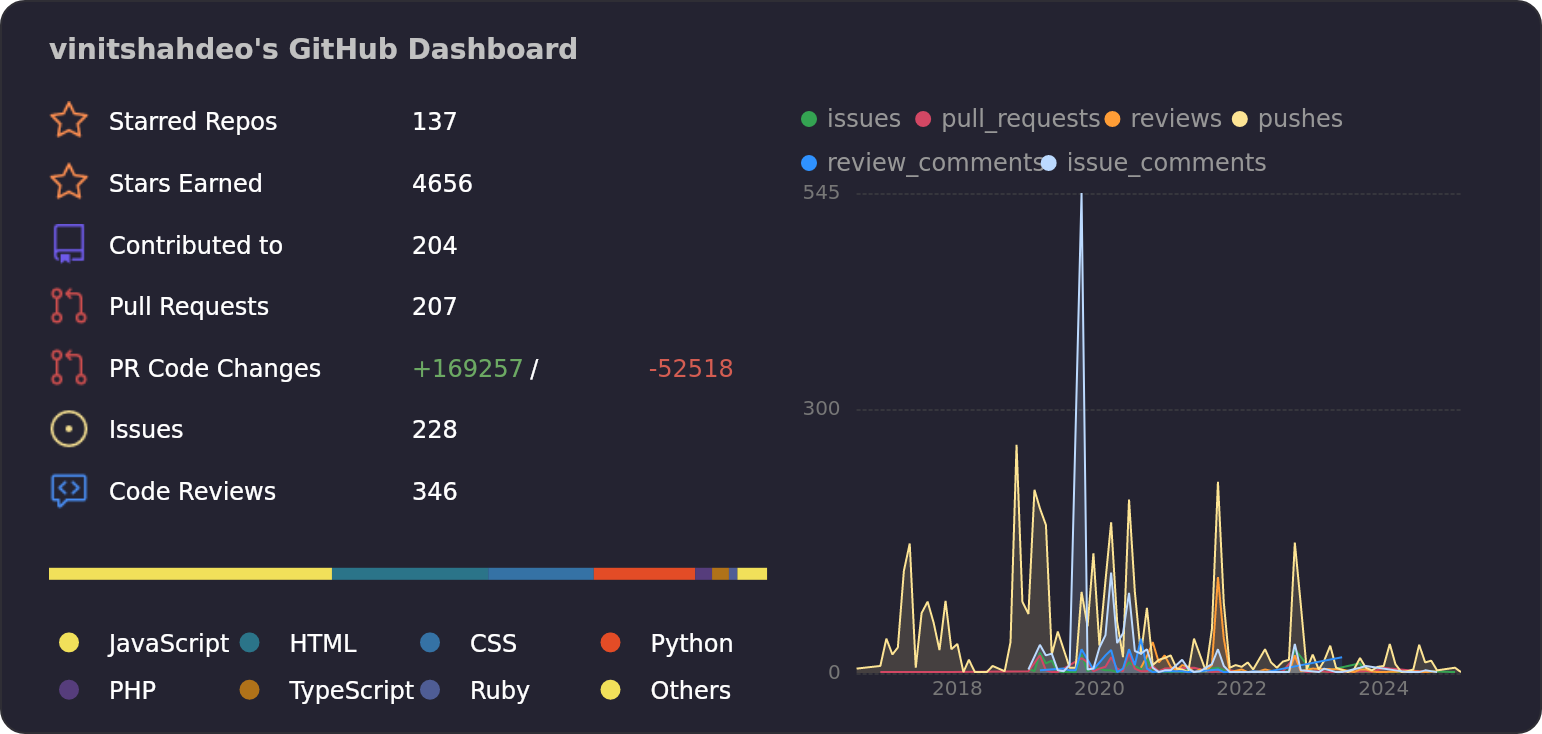
Task: Click the Starred Repos label
Action: click(193, 122)
